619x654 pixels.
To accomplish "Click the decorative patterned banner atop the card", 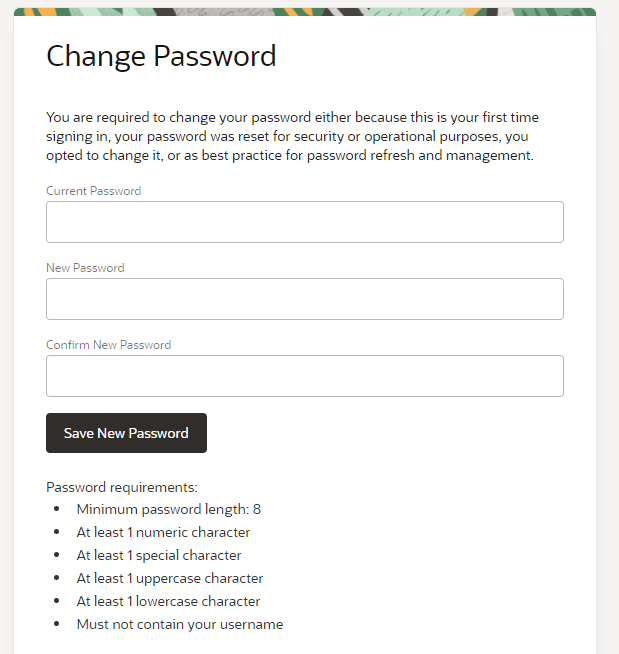I will click(304, 12).
